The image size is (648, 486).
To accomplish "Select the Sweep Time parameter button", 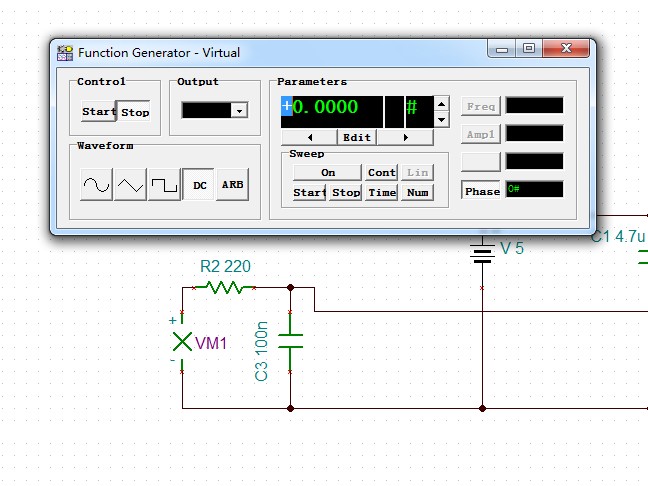I will tap(381, 193).
